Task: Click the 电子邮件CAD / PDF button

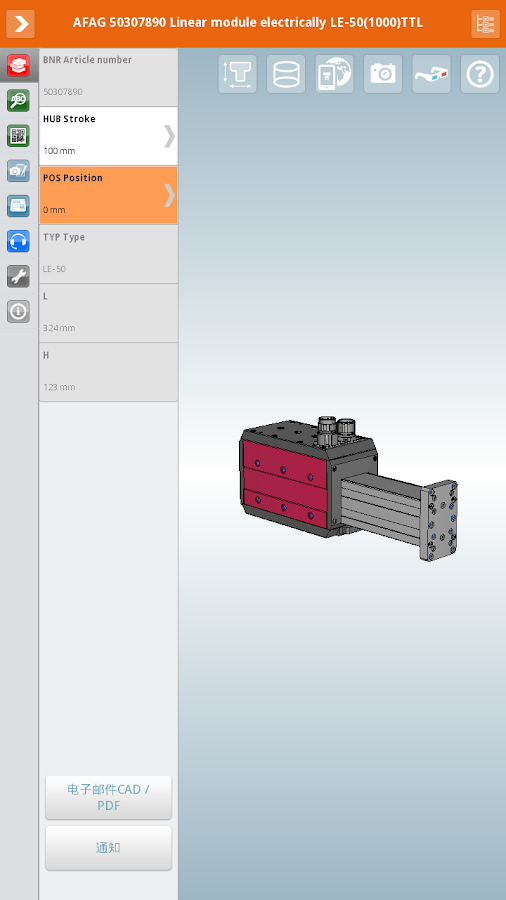Action: pyautogui.click(x=108, y=797)
